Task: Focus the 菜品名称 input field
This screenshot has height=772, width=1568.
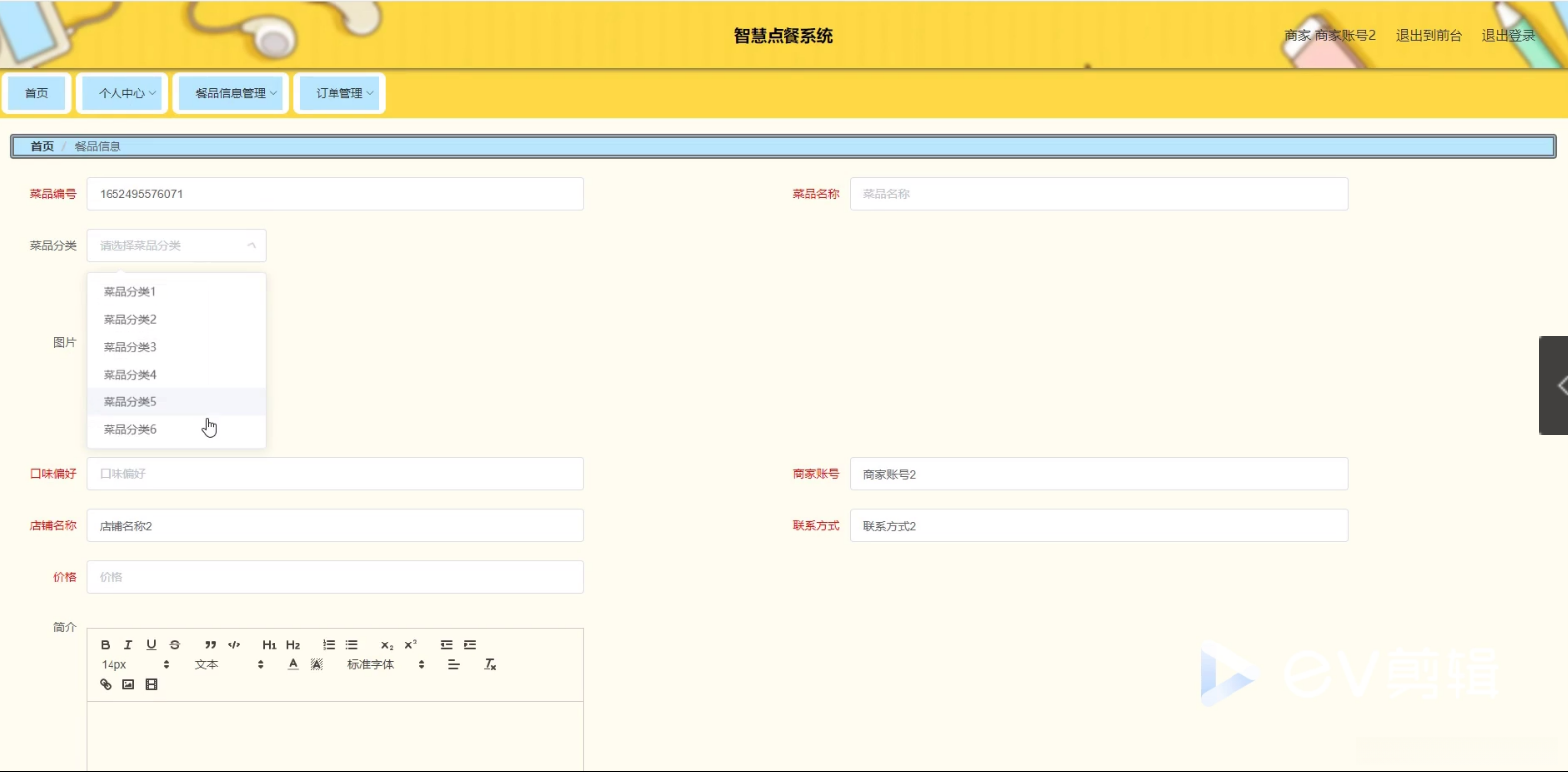Action: [x=1099, y=194]
